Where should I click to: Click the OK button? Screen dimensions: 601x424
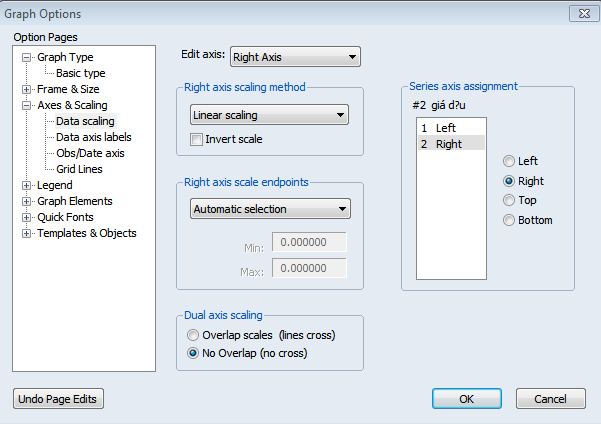(465, 399)
